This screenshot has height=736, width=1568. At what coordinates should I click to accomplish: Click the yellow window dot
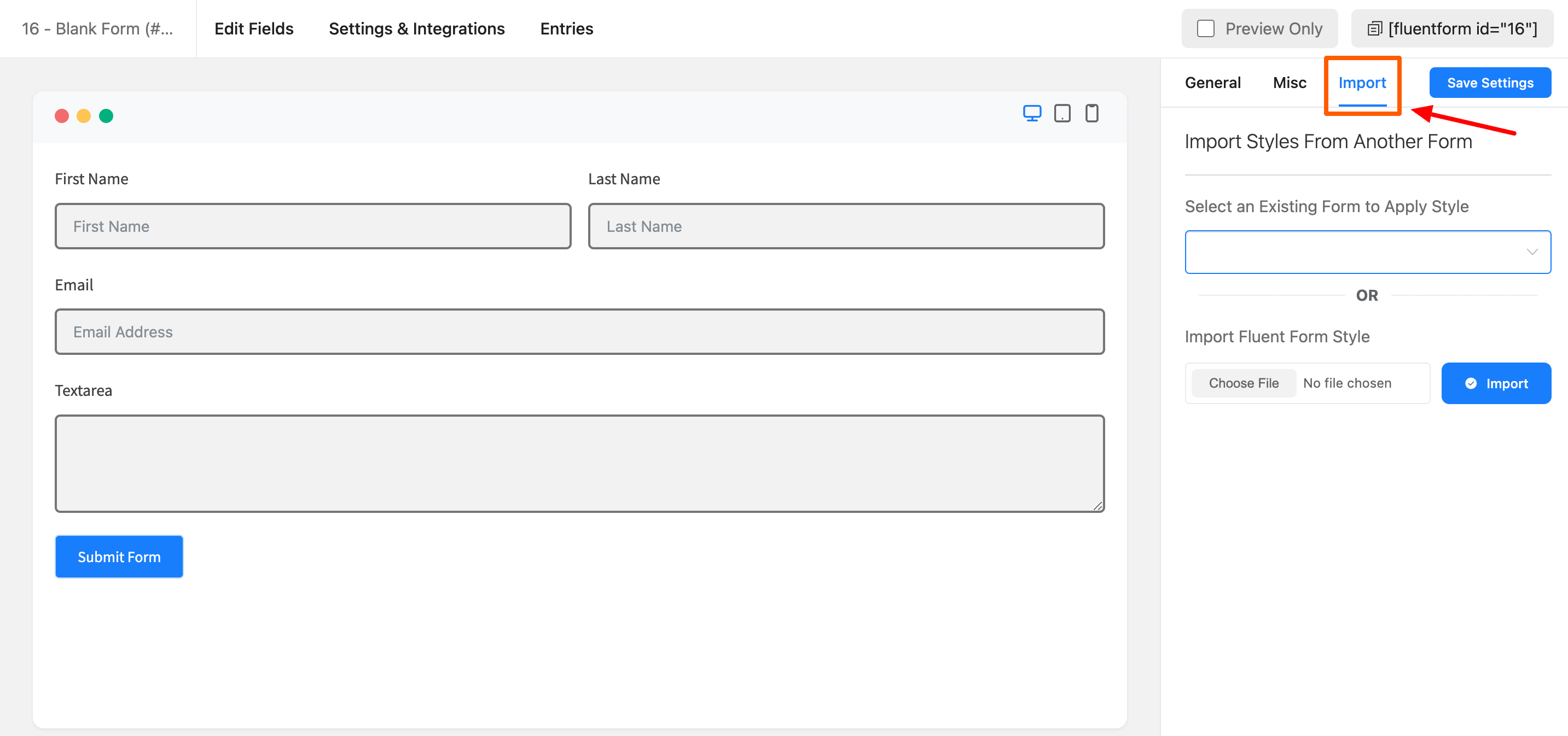[x=84, y=115]
